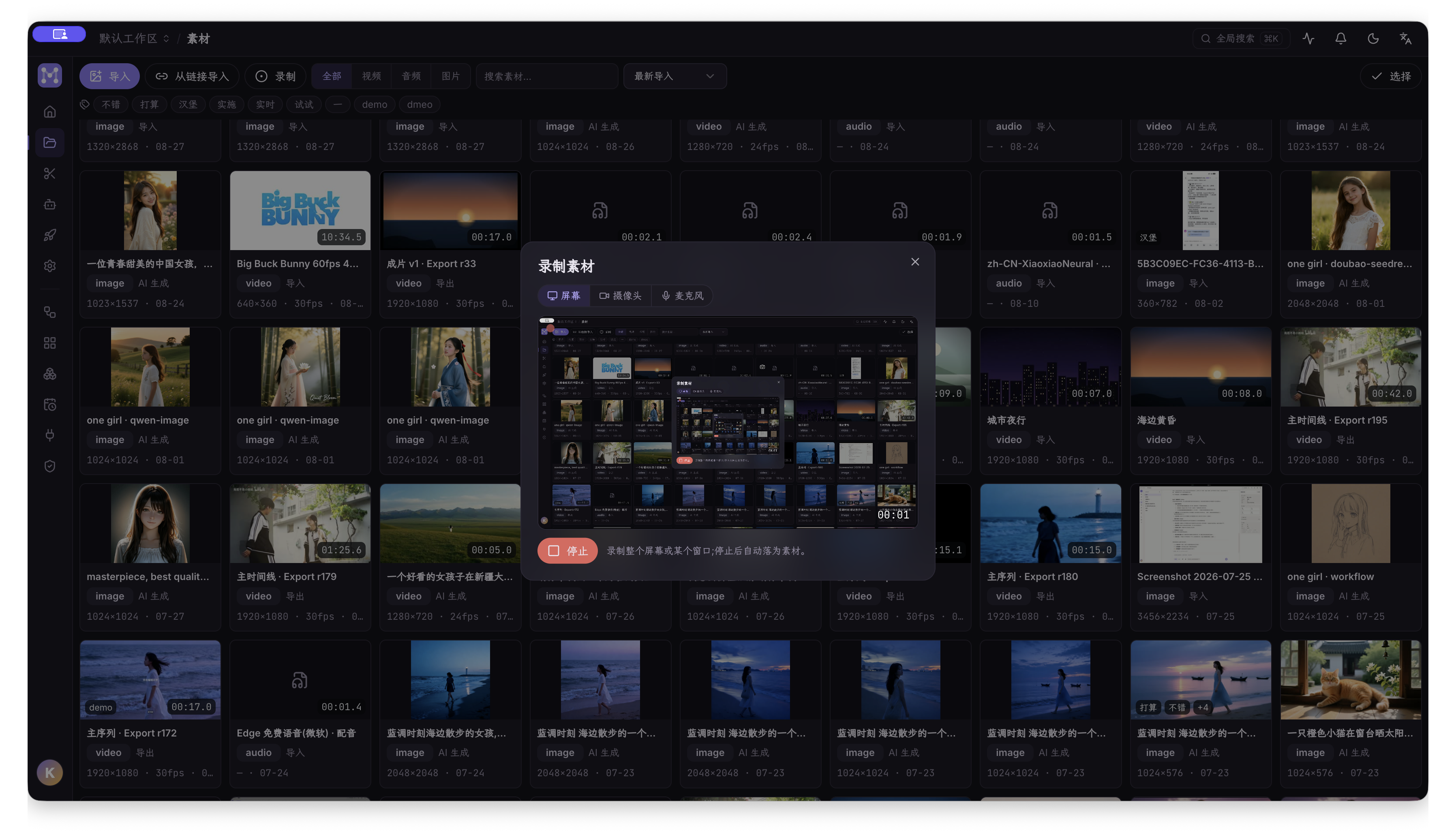Toggle the demo tag filter chip
This screenshot has width=1456, height=835.
(375, 105)
